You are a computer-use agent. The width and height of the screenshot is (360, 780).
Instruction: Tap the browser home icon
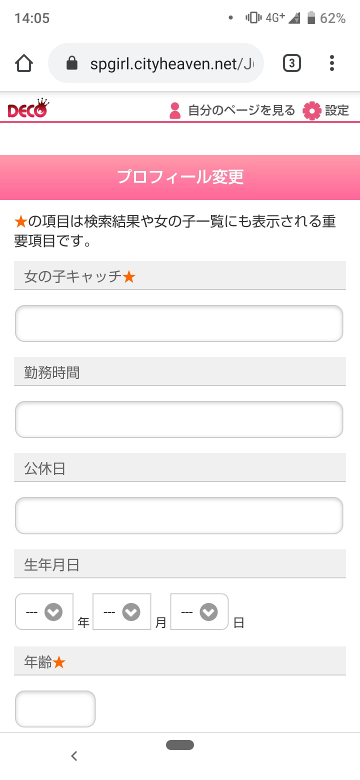[x=24, y=63]
